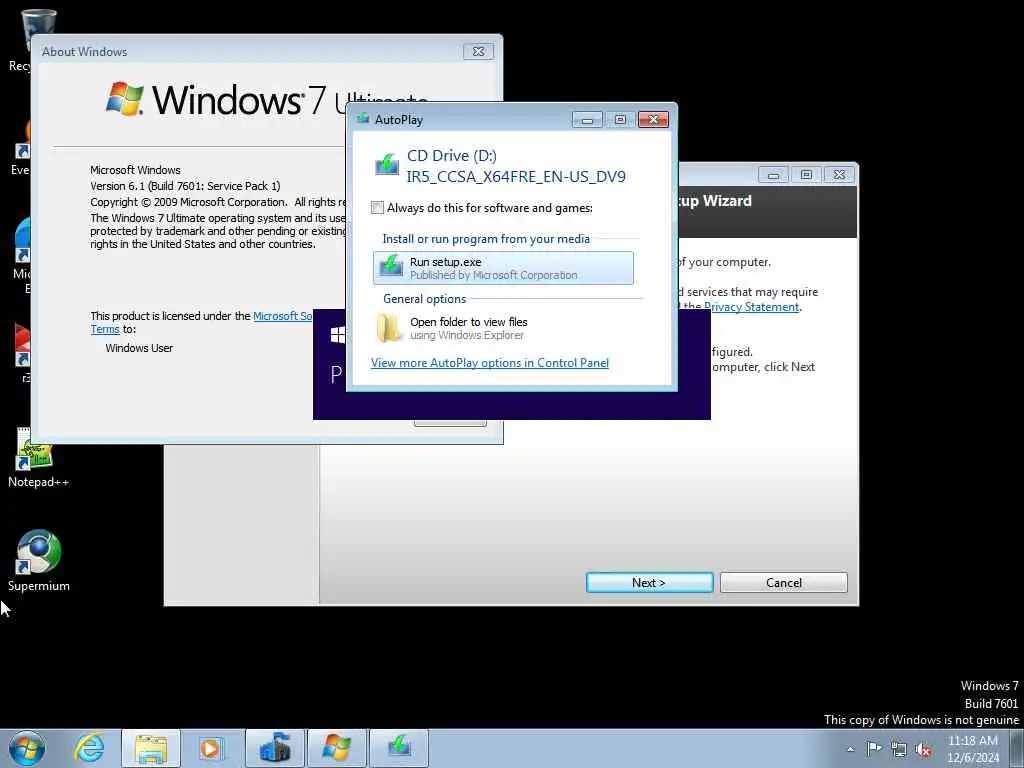Maximize the AutoPlay window
Viewport: 1024px width, 768px height.
point(620,120)
